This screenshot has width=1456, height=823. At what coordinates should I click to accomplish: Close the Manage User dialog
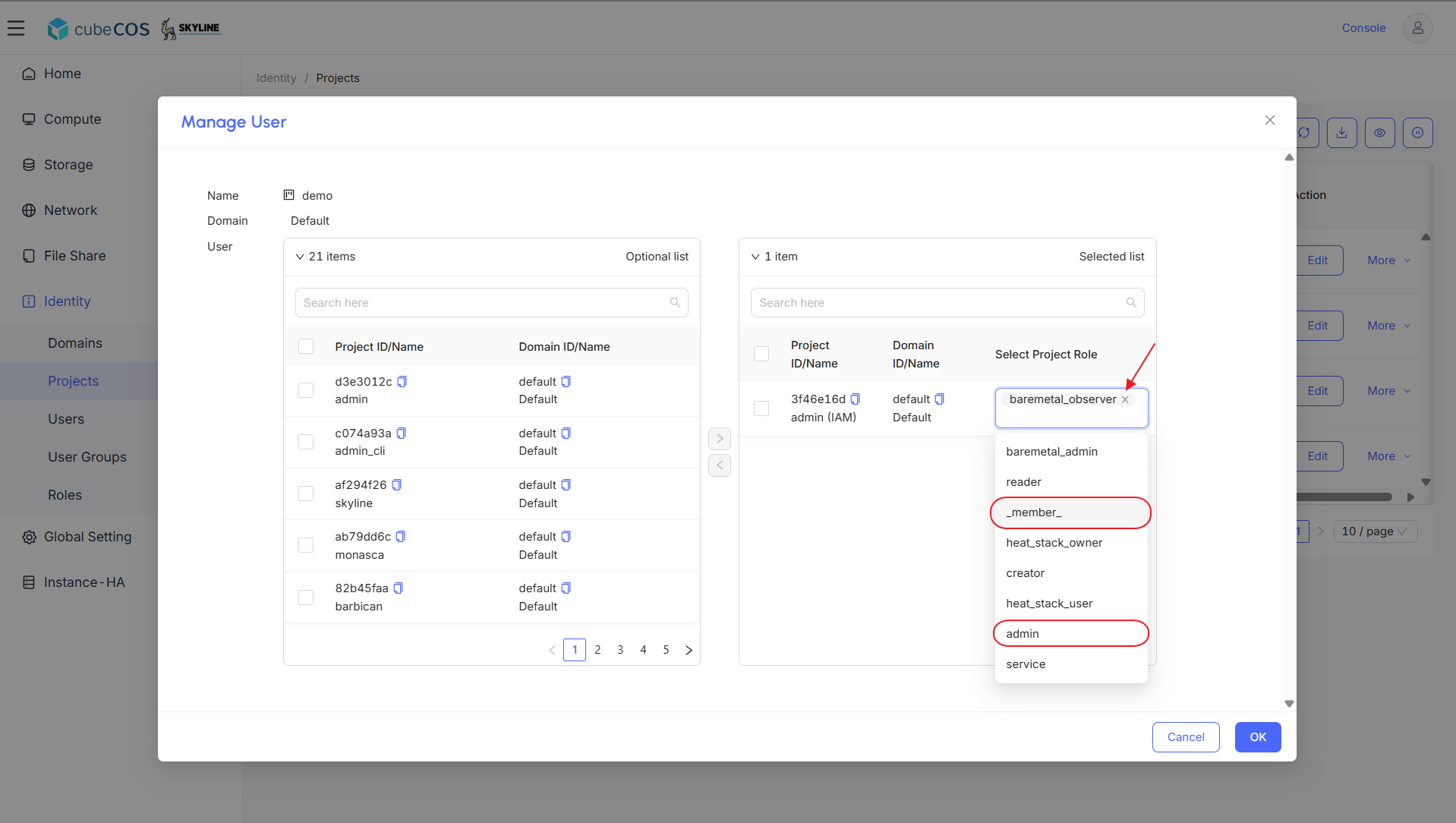click(x=1270, y=120)
